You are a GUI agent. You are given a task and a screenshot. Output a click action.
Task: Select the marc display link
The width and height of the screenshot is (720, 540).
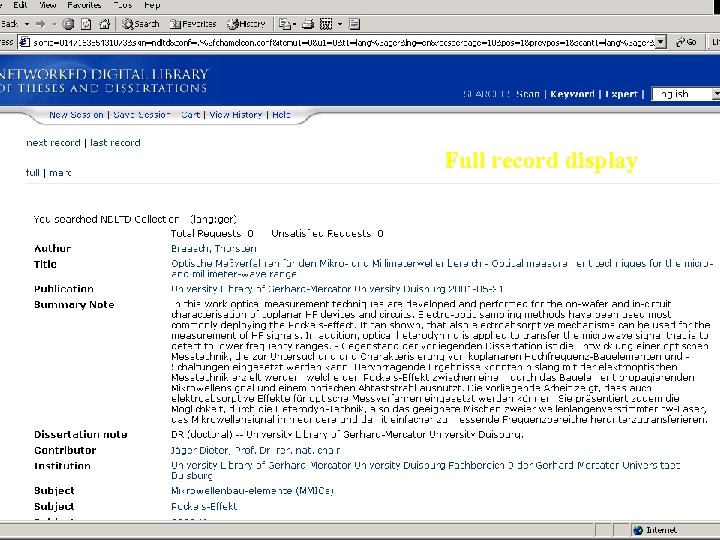tap(60, 173)
